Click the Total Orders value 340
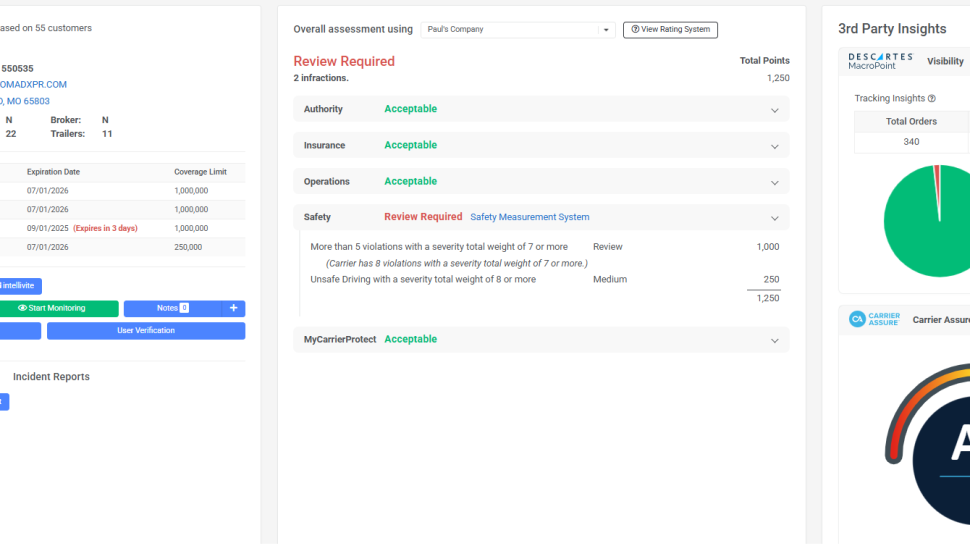Screen dimensions: 970x546 [x=911, y=142]
